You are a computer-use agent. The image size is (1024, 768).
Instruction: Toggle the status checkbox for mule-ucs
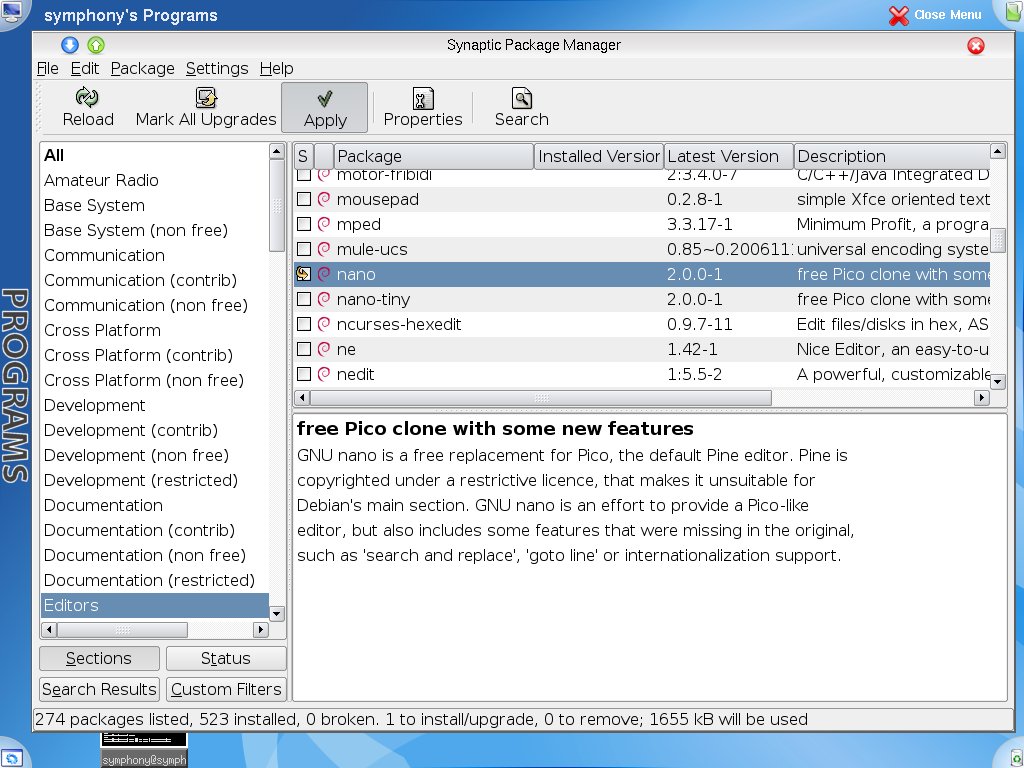tap(304, 249)
